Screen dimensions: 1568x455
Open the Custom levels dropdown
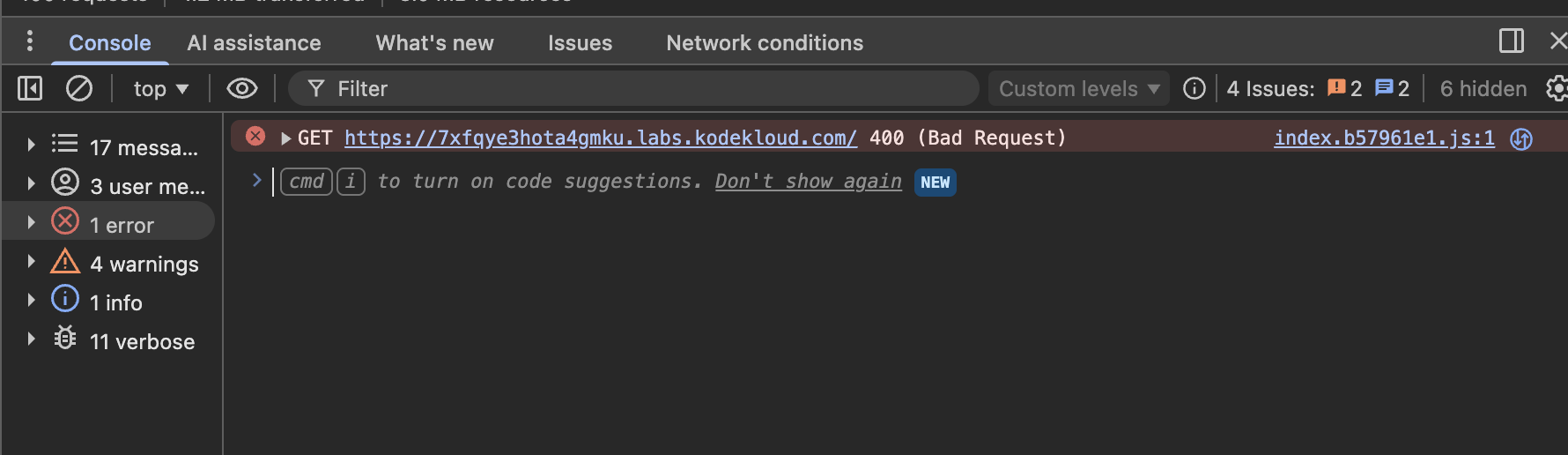[1078, 88]
